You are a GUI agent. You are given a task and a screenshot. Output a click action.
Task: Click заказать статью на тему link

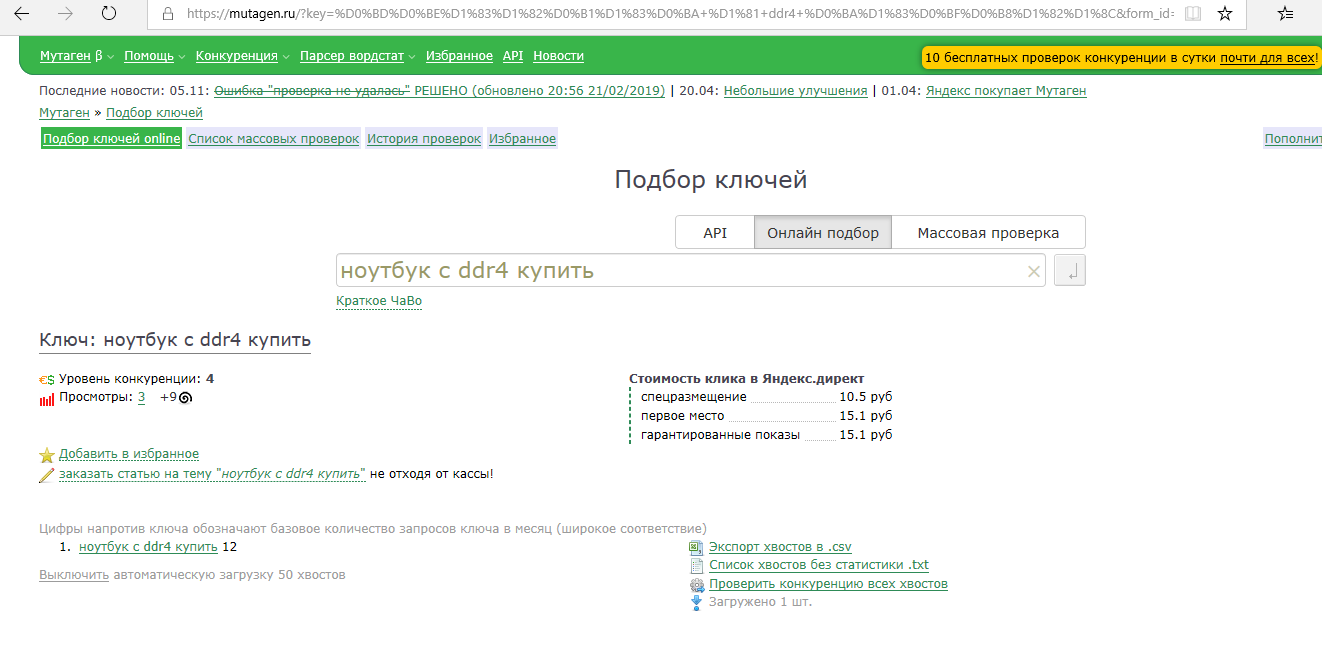(x=212, y=474)
